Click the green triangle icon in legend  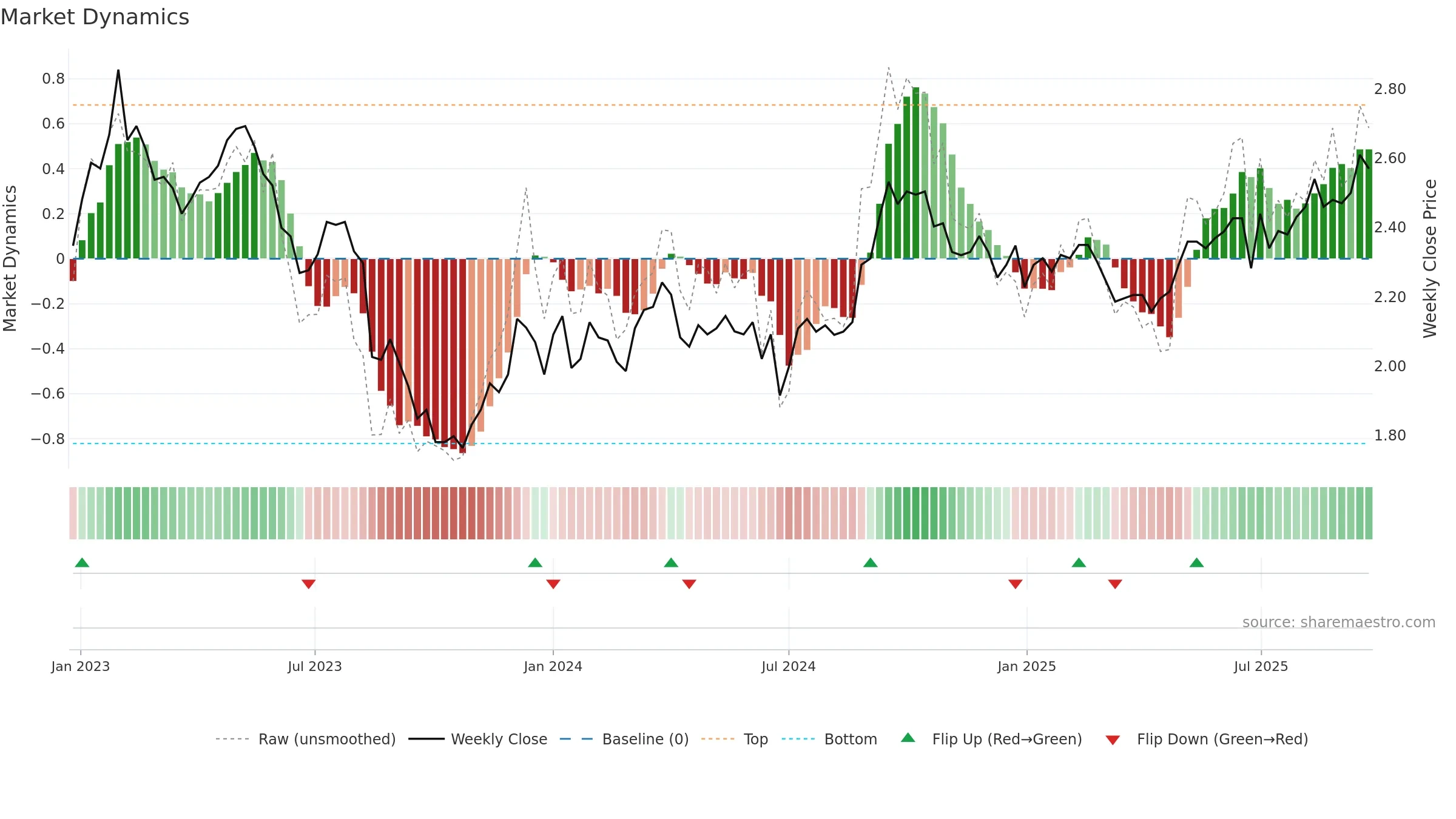point(908,738)
